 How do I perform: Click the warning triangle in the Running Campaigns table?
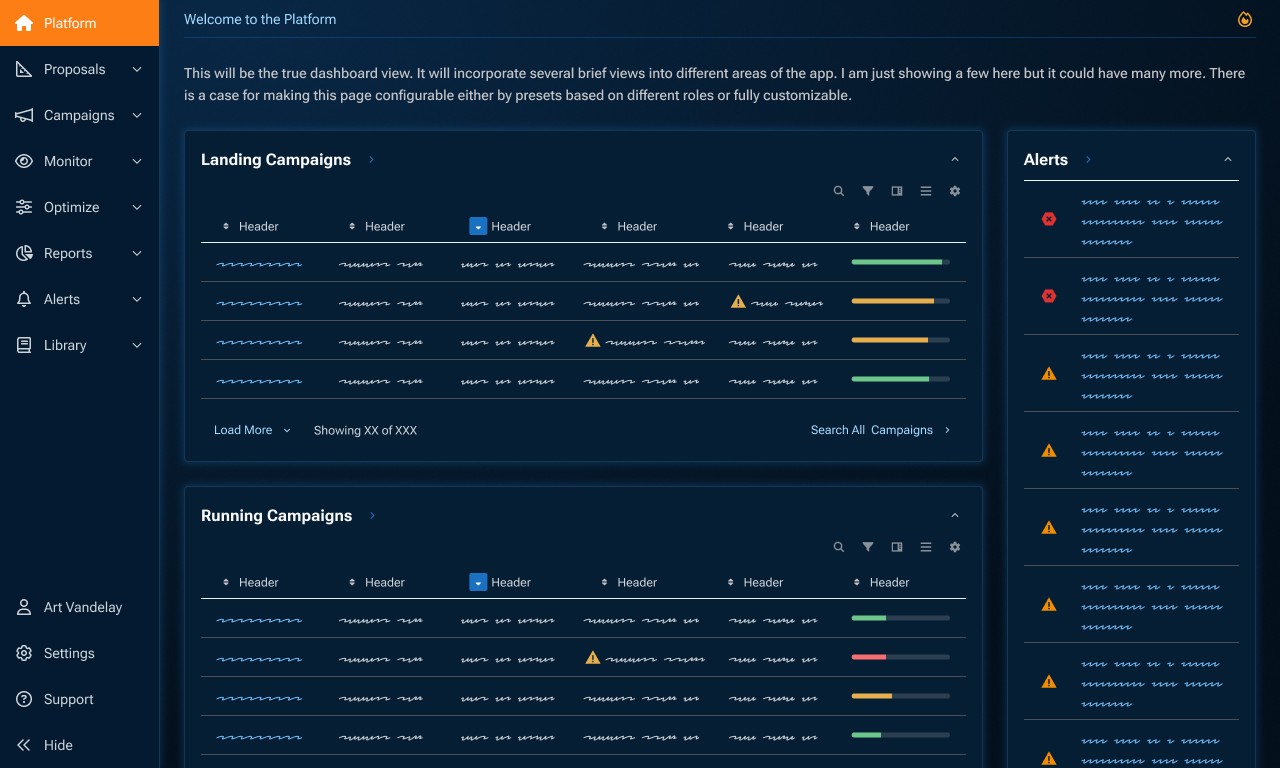click(593, 657)
